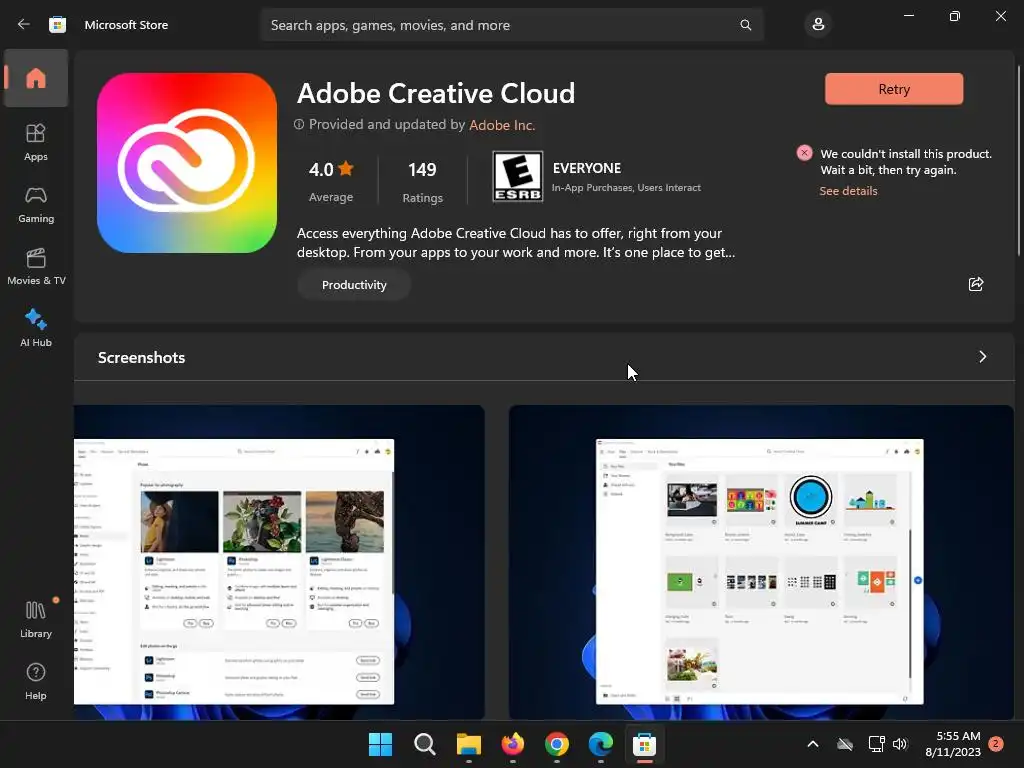Click the Microsoft Store logo icon
This screenshot has width=1024, height=768.
pyautogui.click(x=57, y=25)
